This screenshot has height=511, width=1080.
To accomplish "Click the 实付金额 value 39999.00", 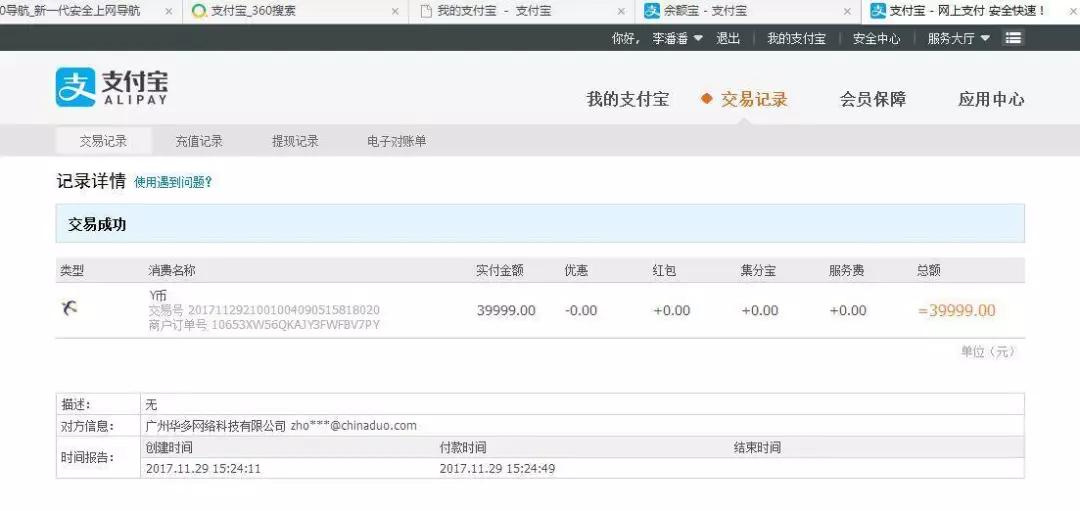I will (x=506, y=311).
